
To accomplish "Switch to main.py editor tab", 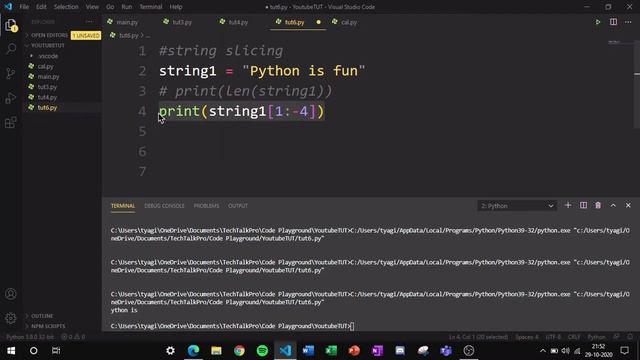I will pyautogui.click(x=127, y=22).
